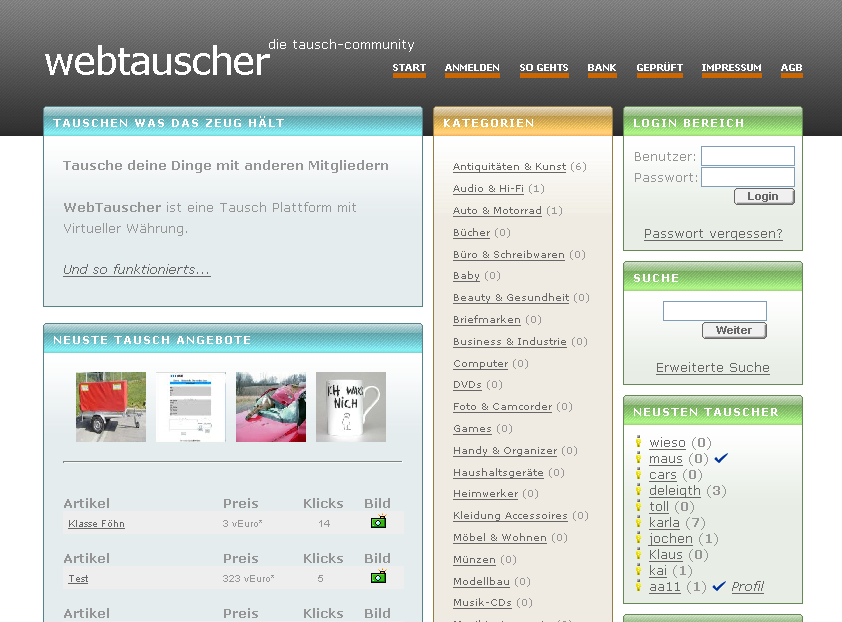842x622 pixels.
Task: Click the search text box under SUCHE
Action: [x=714, y=311]
